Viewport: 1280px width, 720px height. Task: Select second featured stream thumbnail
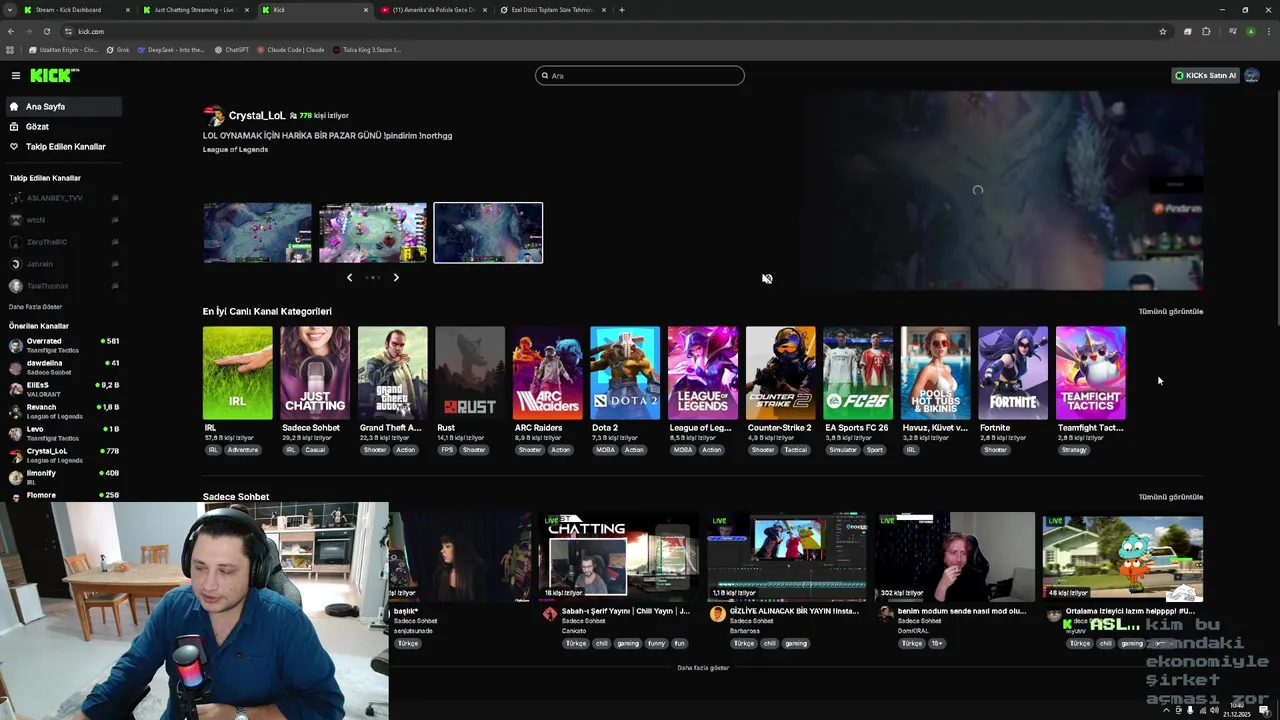point(373,232)
